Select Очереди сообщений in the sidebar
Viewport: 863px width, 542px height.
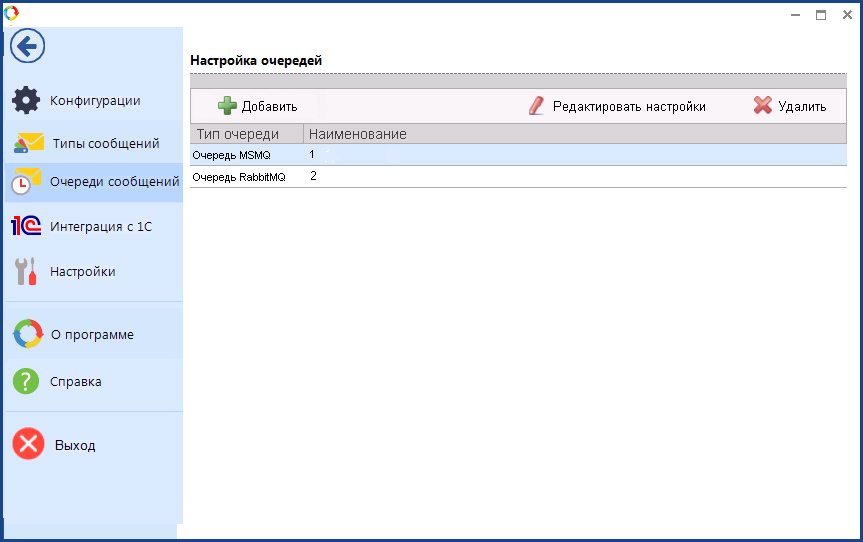point(114,182)
